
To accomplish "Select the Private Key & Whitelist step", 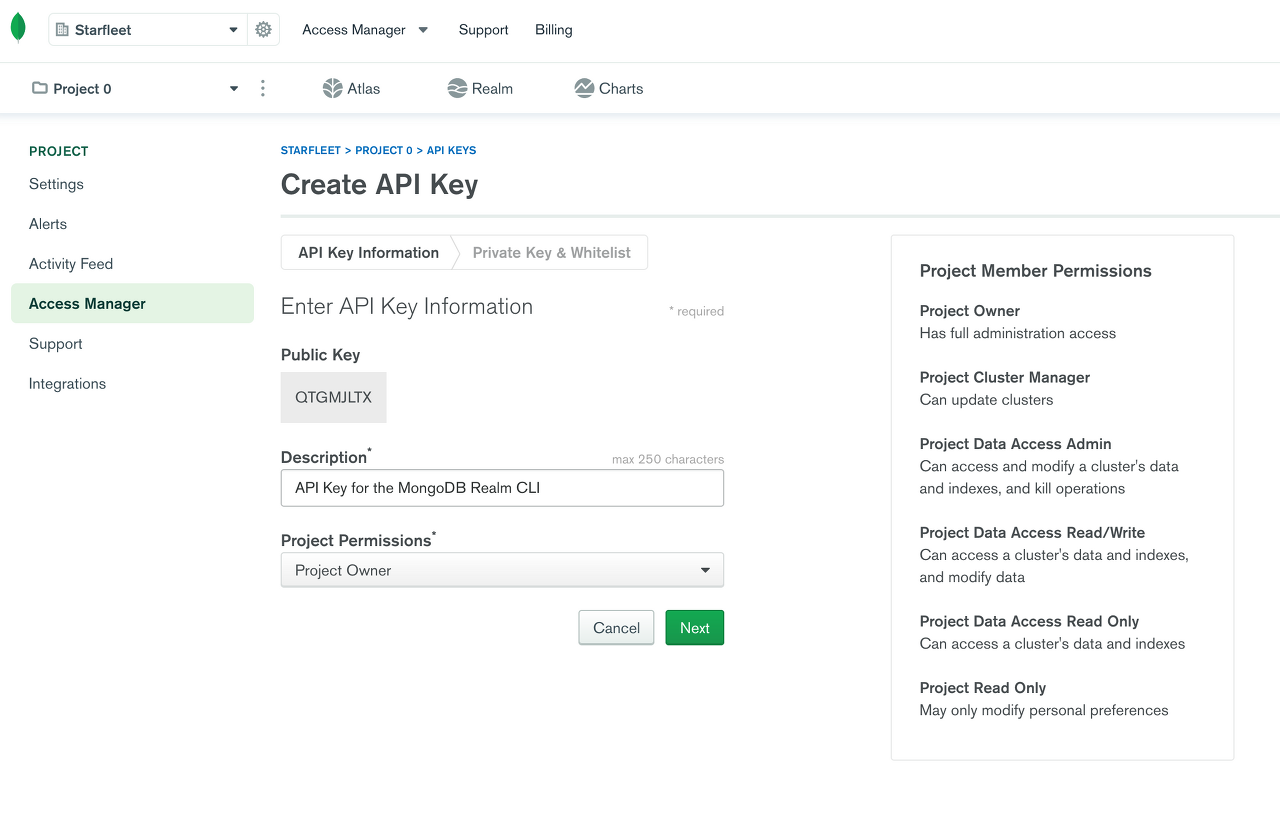I will tap(551, 253).
